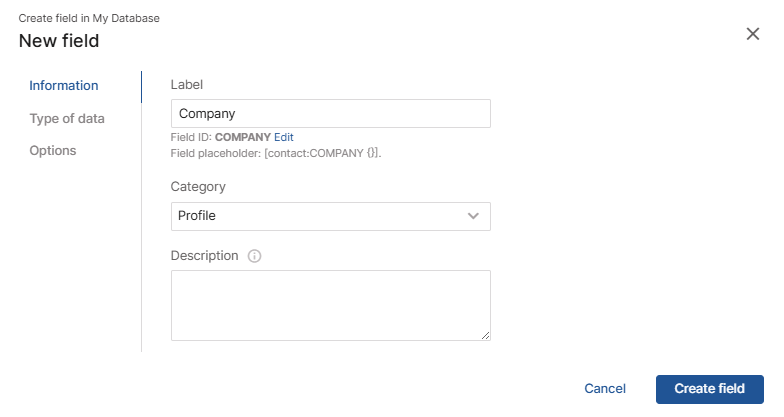Click inside the Description text area
Image resolution: width=784 pixels, height=417 pixels.
coord(330,305)
